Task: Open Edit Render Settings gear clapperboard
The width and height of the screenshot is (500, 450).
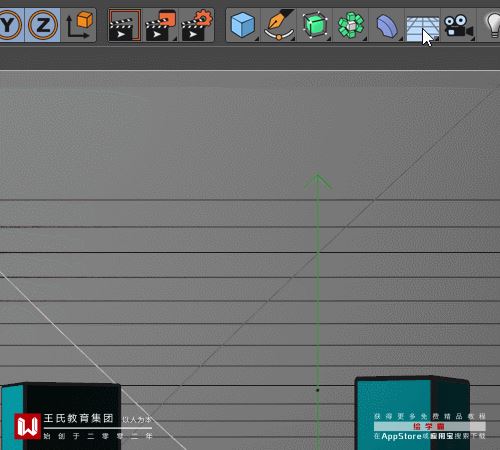Action: 197,25
